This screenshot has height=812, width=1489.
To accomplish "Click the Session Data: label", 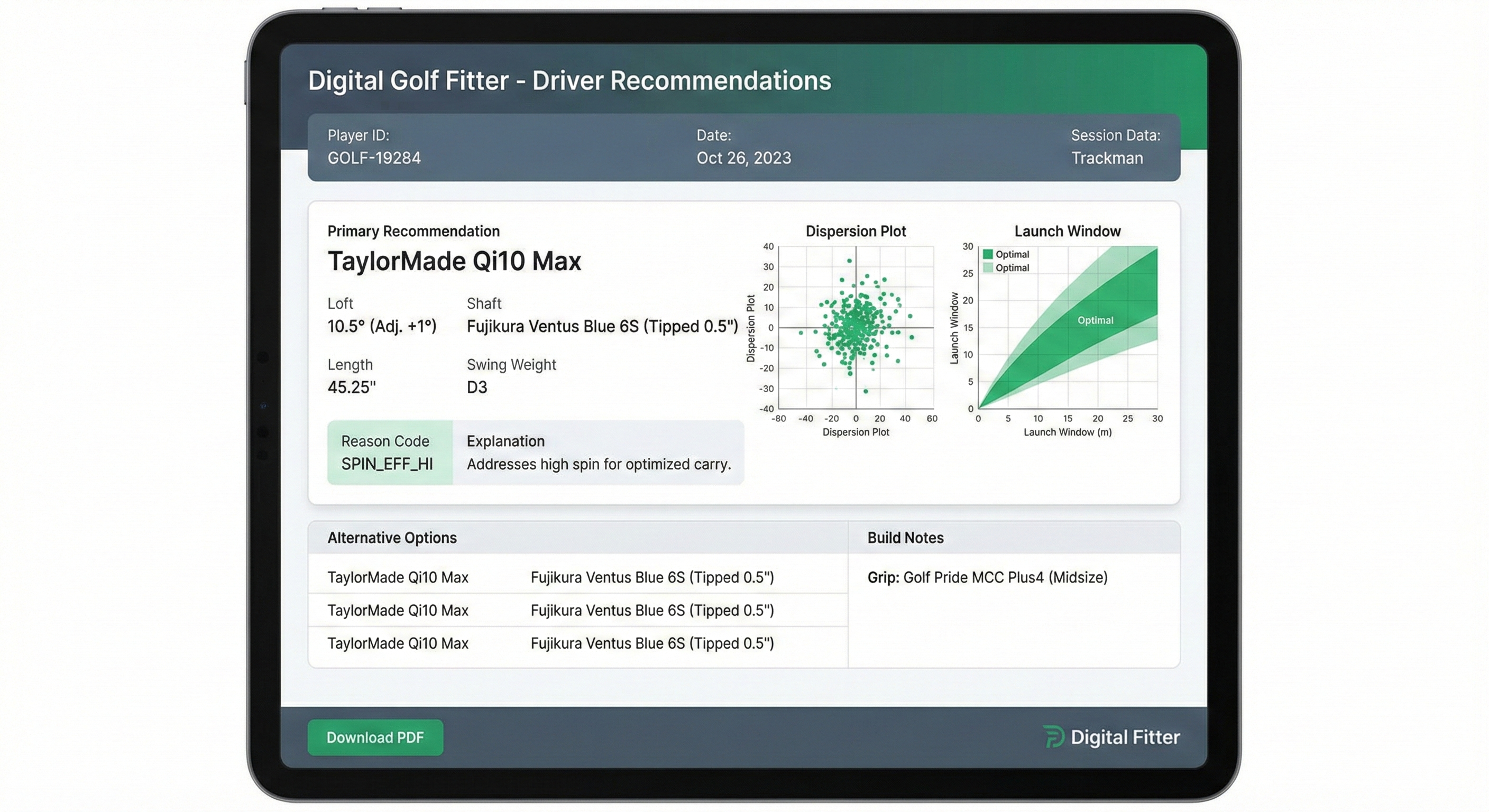I will [x=1116, y=135].
